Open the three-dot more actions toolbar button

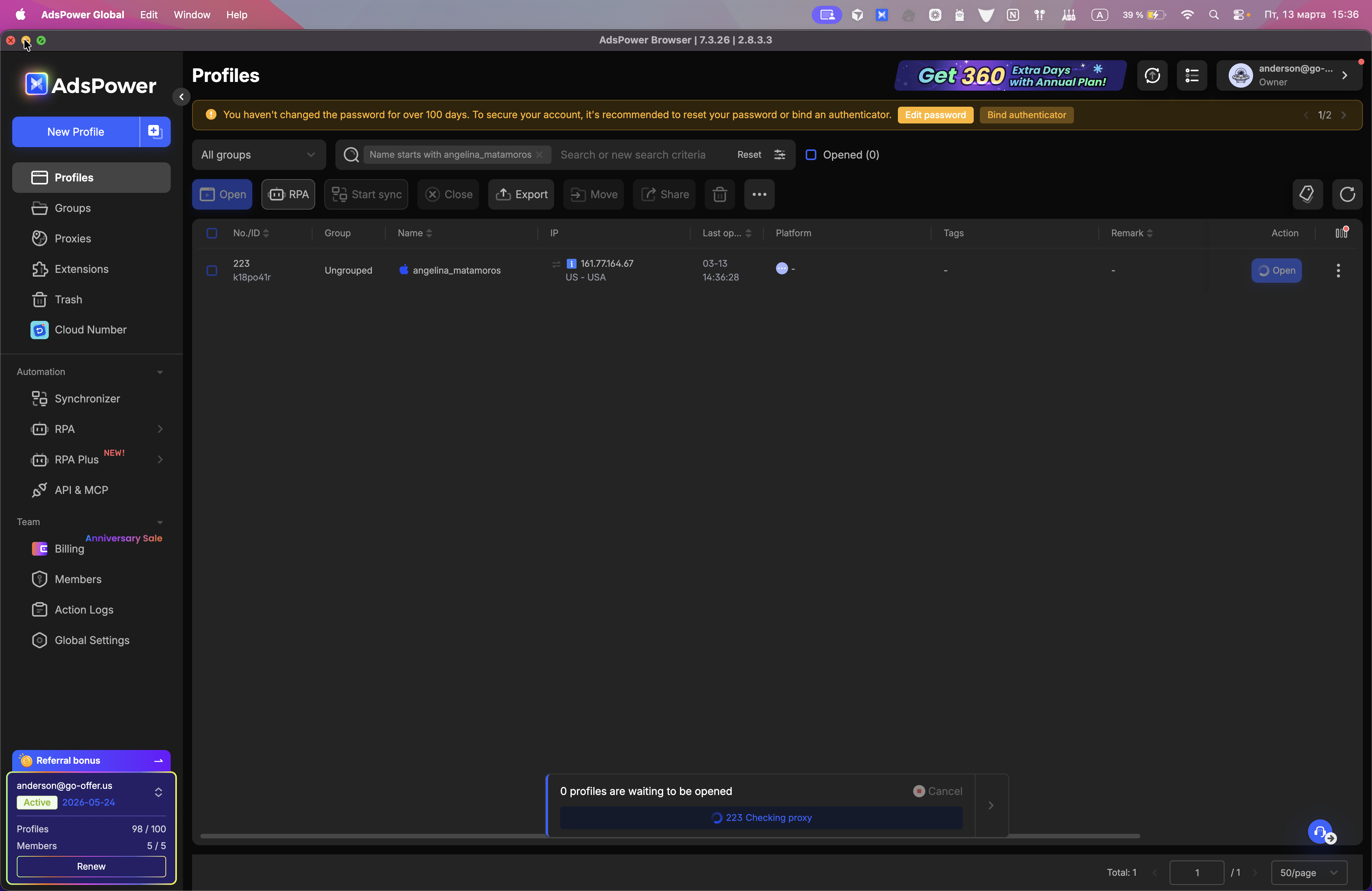click(x=759, y=194)
